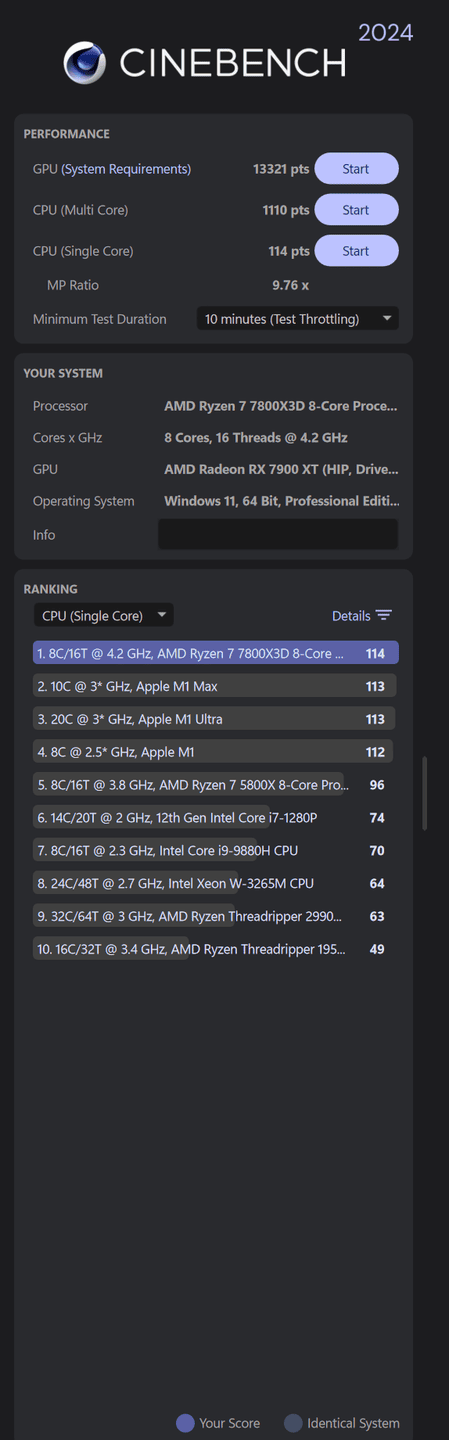449x1440 pixels.
Task: Select the Apple M1 Max ranking row
Action: [x=216, y=686]
